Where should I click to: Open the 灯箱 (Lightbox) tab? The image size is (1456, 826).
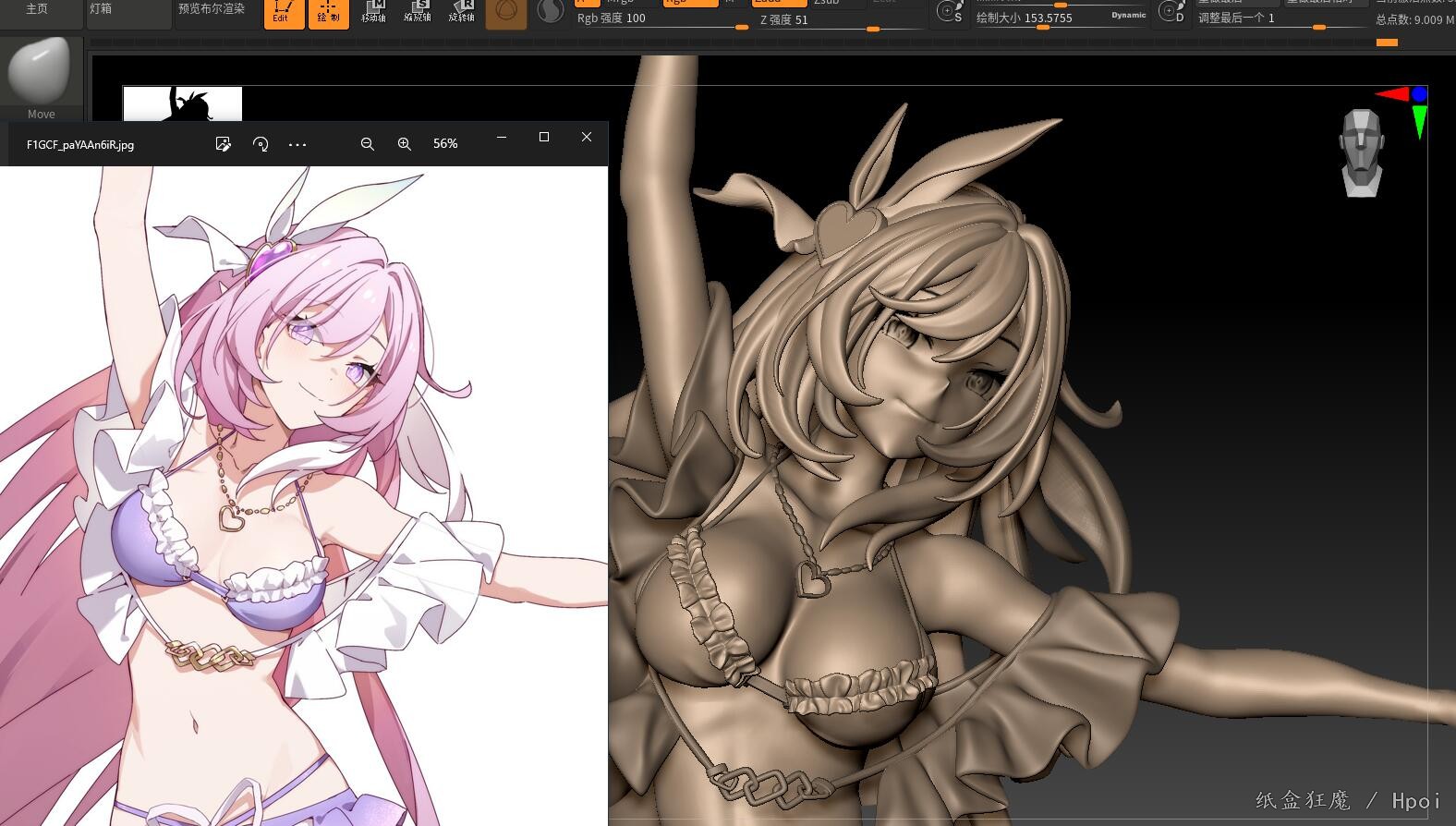[101, 8]
